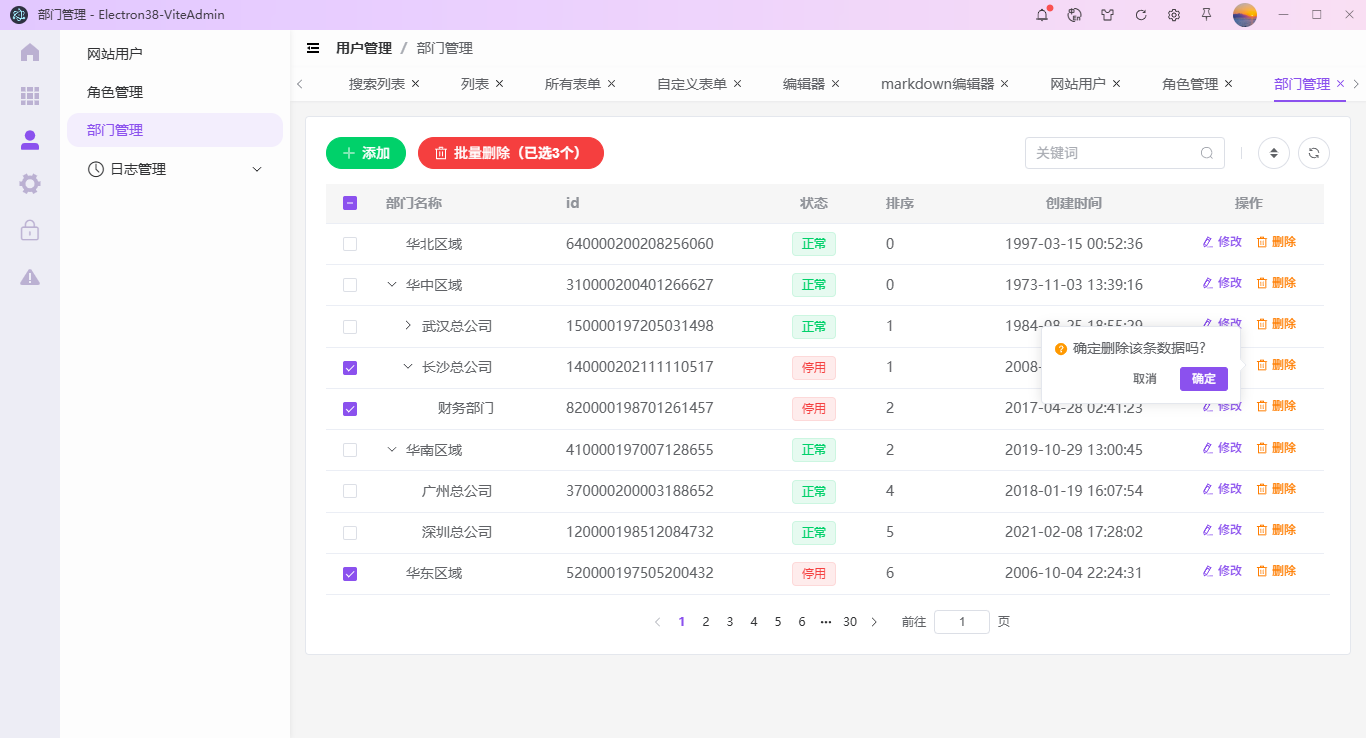Viewport: 1366px width, 738px height.
Task: Pin the window using the pin icon
Action: click(x=1206, y=14)
